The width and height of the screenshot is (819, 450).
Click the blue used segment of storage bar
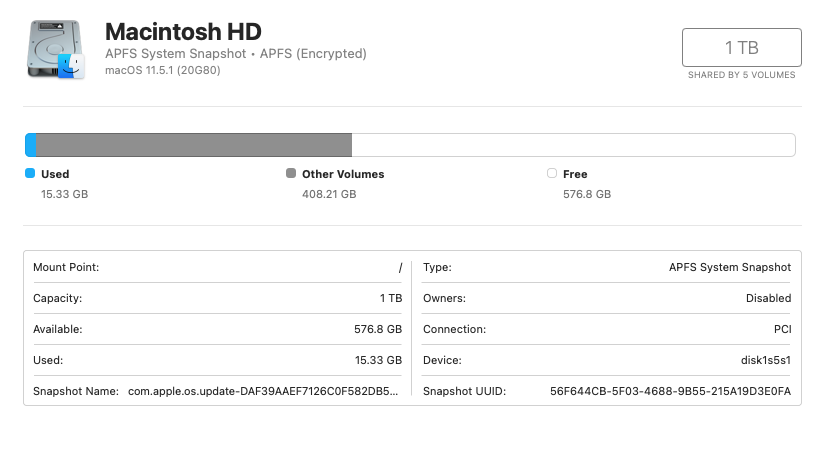click(x=31, y=145)
